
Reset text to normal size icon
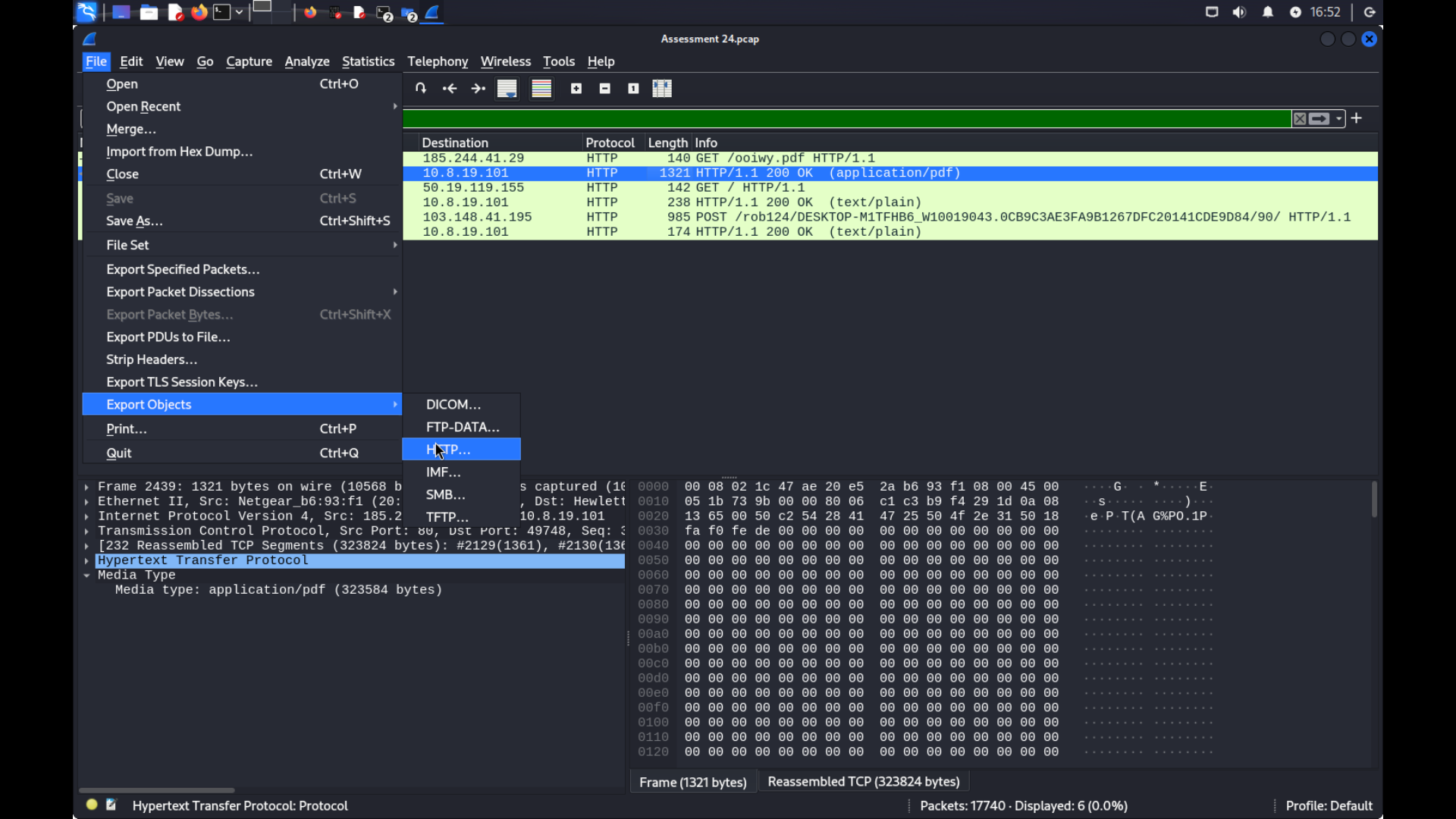coord(633,88)
